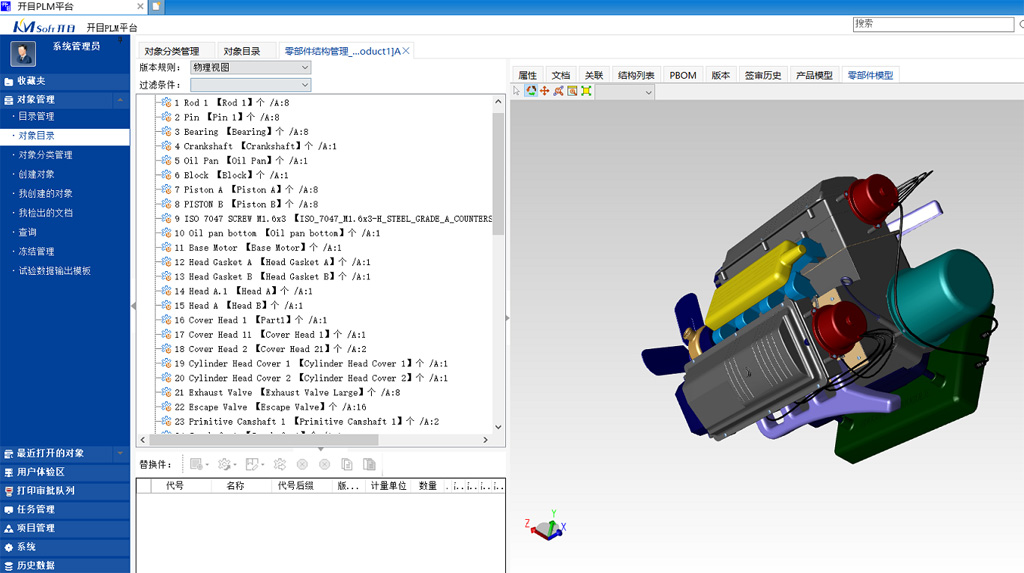Click the 搜索 search input field
Viewport: 1024px width, 573px height.
pos(935,24)
